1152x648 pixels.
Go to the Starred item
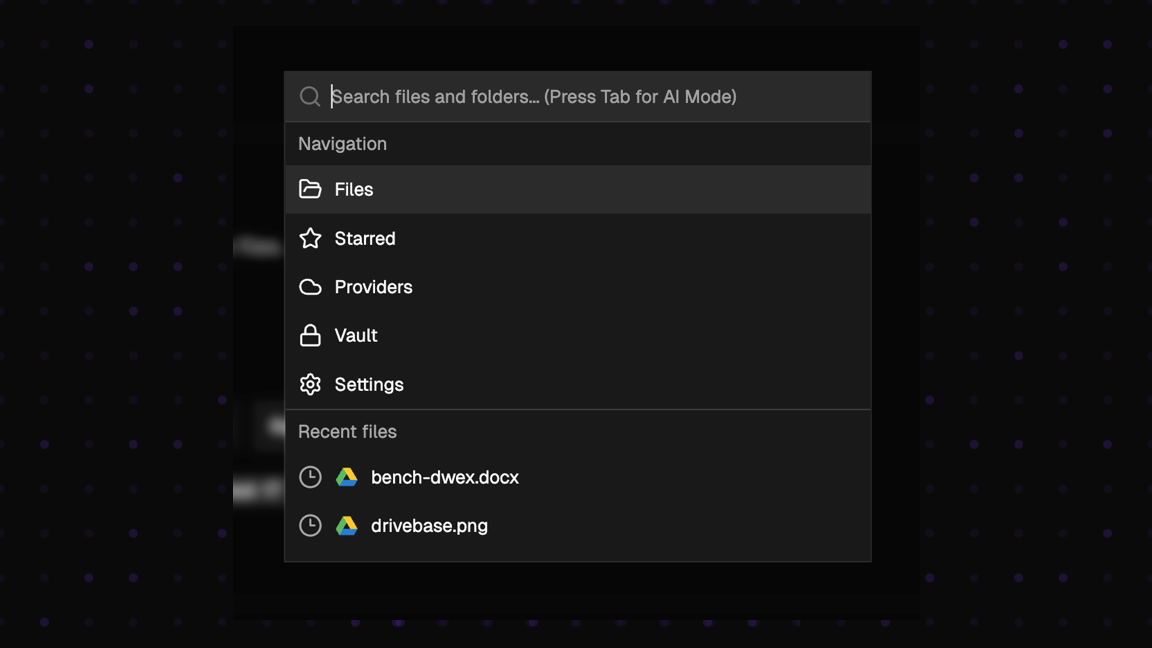click(x=365, y=239)
